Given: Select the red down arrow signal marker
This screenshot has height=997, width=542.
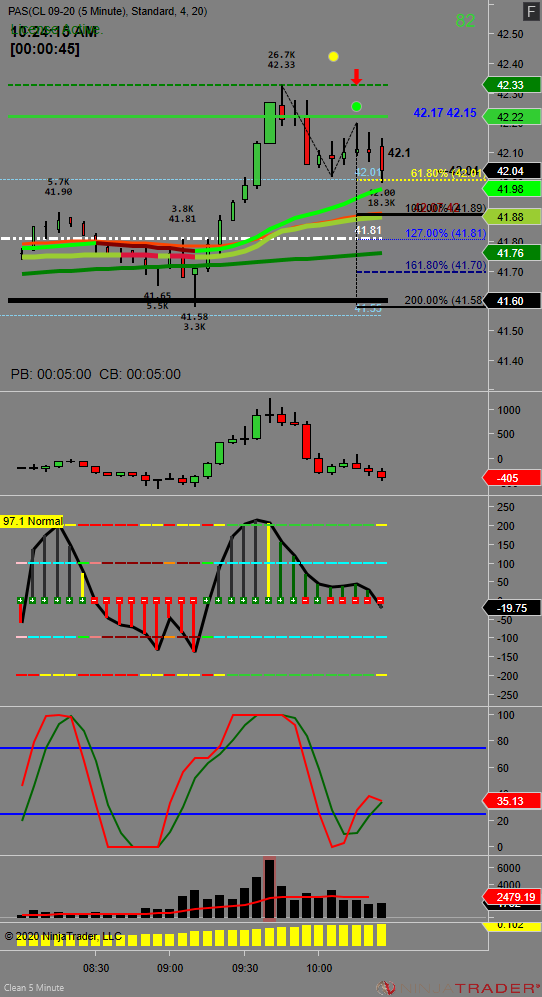Looking at the screenshot, I should point(357,78).
